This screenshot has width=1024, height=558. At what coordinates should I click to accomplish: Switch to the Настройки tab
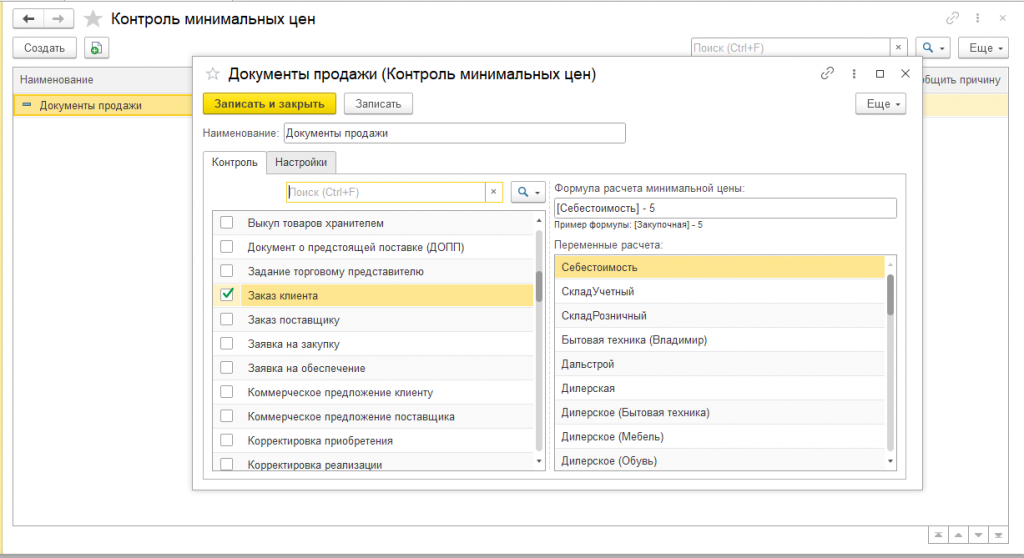click(300, 162)
